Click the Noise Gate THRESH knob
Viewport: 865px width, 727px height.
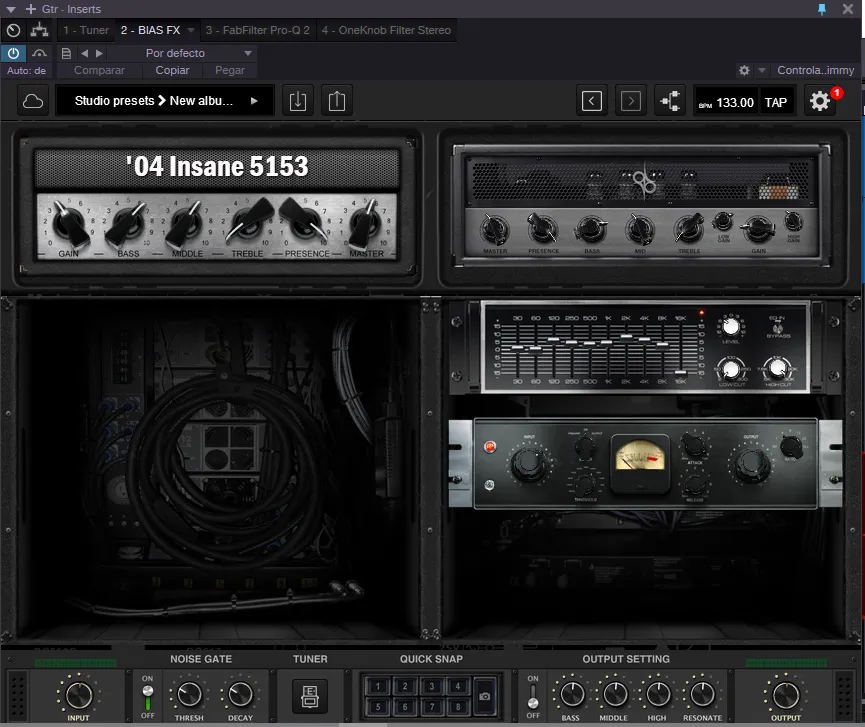189,695
